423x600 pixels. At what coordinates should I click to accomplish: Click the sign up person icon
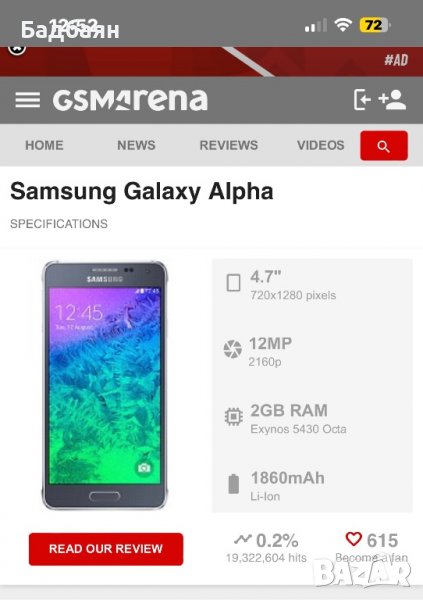pos(392,99)
